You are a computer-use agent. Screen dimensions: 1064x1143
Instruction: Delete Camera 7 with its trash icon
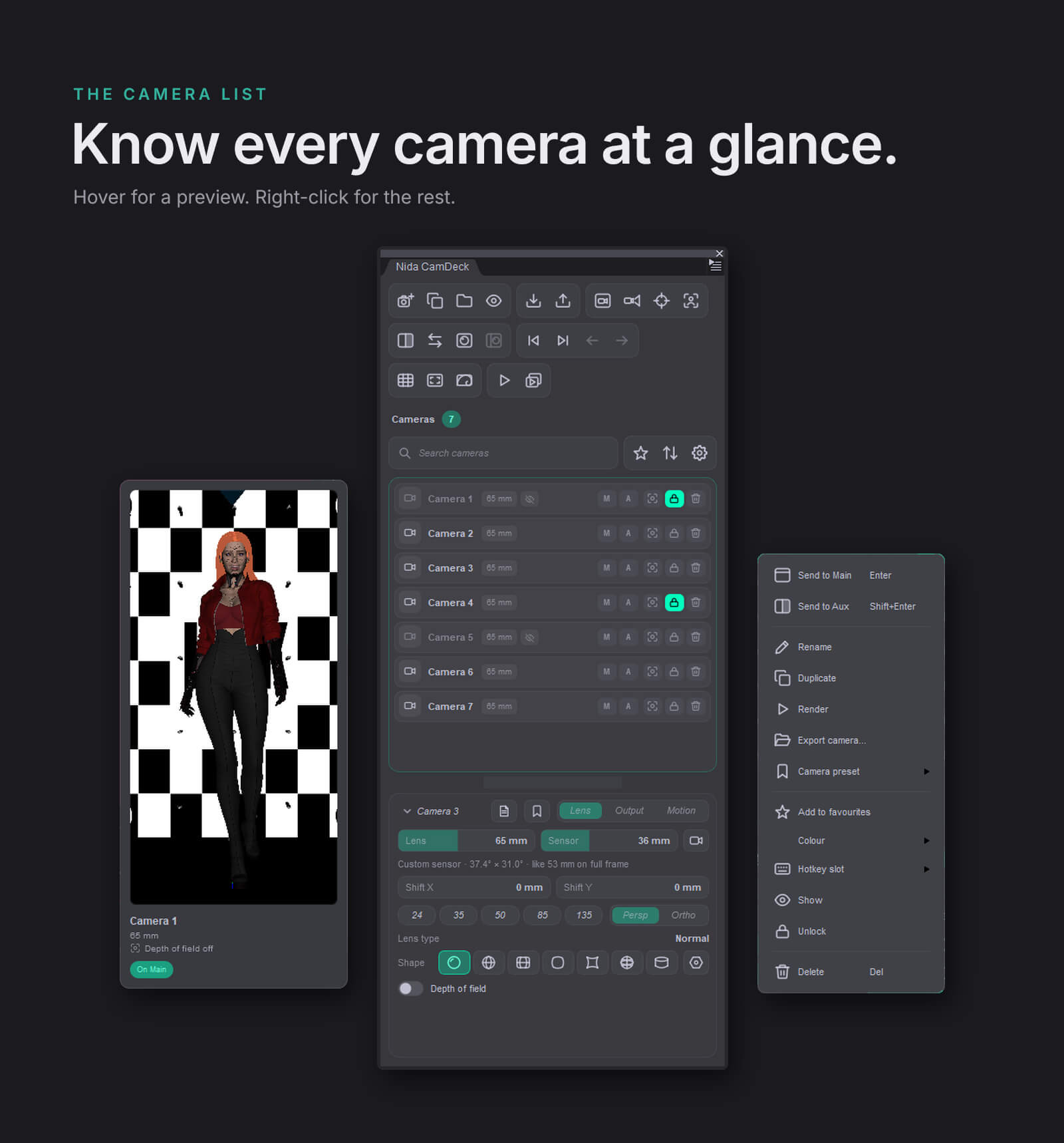696,706
